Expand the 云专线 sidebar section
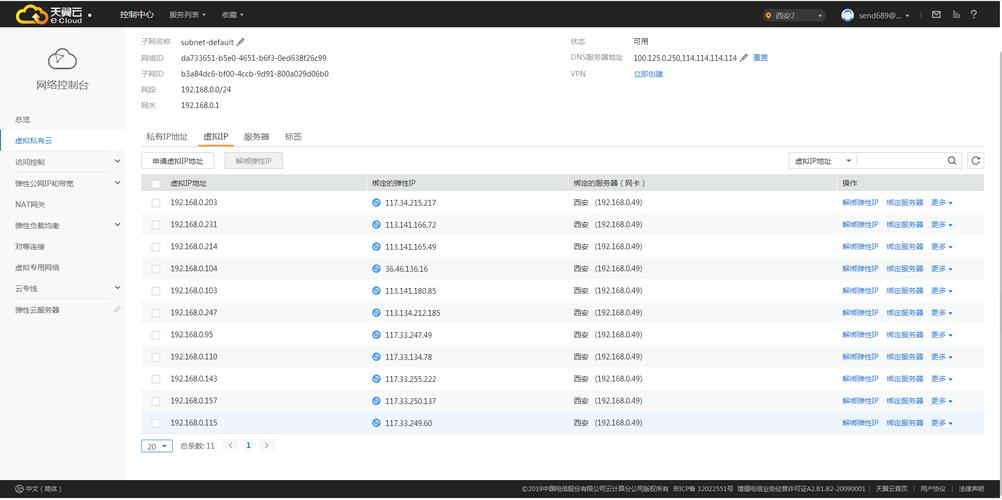 click(x=117, y=288)
